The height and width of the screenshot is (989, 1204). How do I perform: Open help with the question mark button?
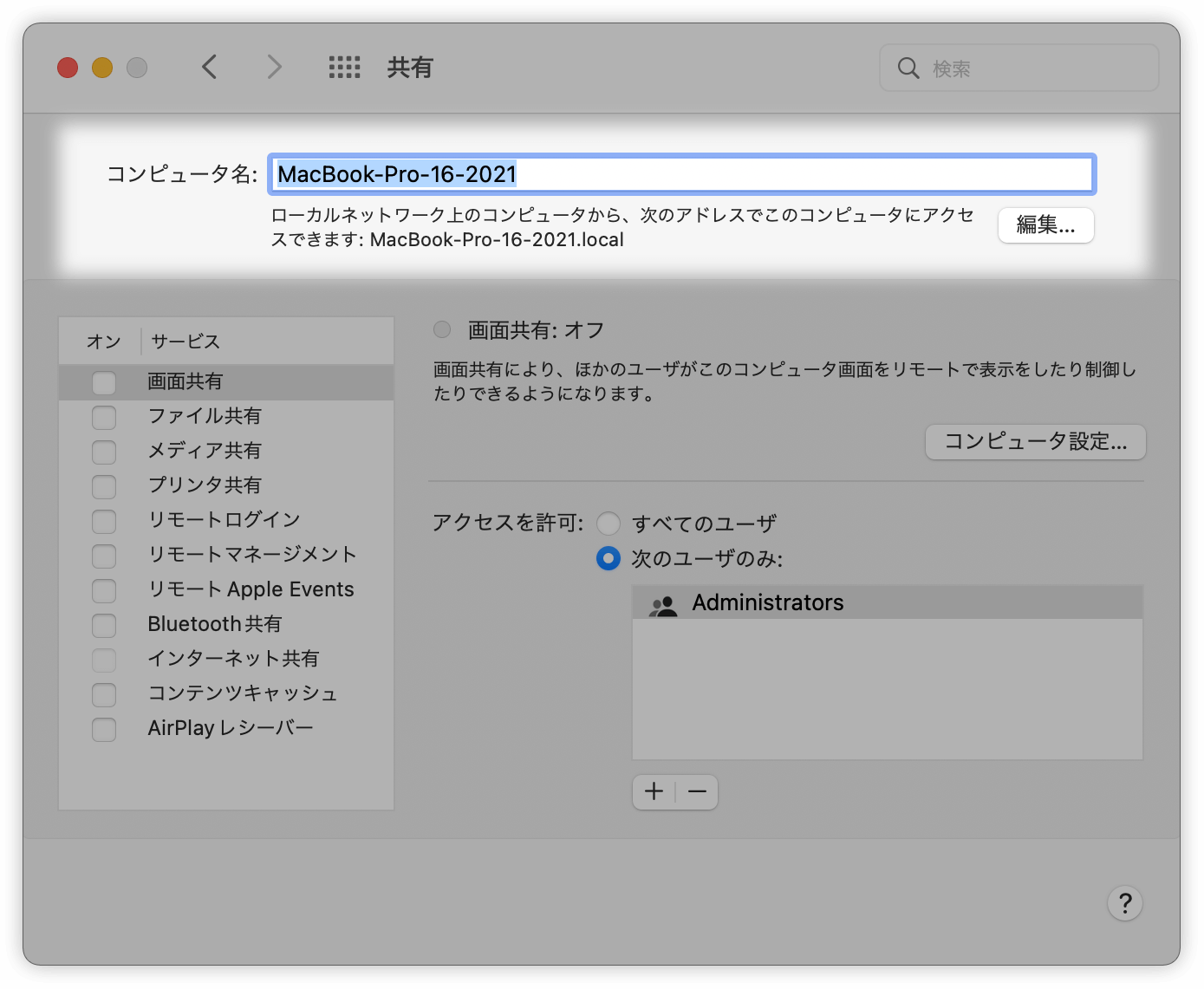(1125, 903)
